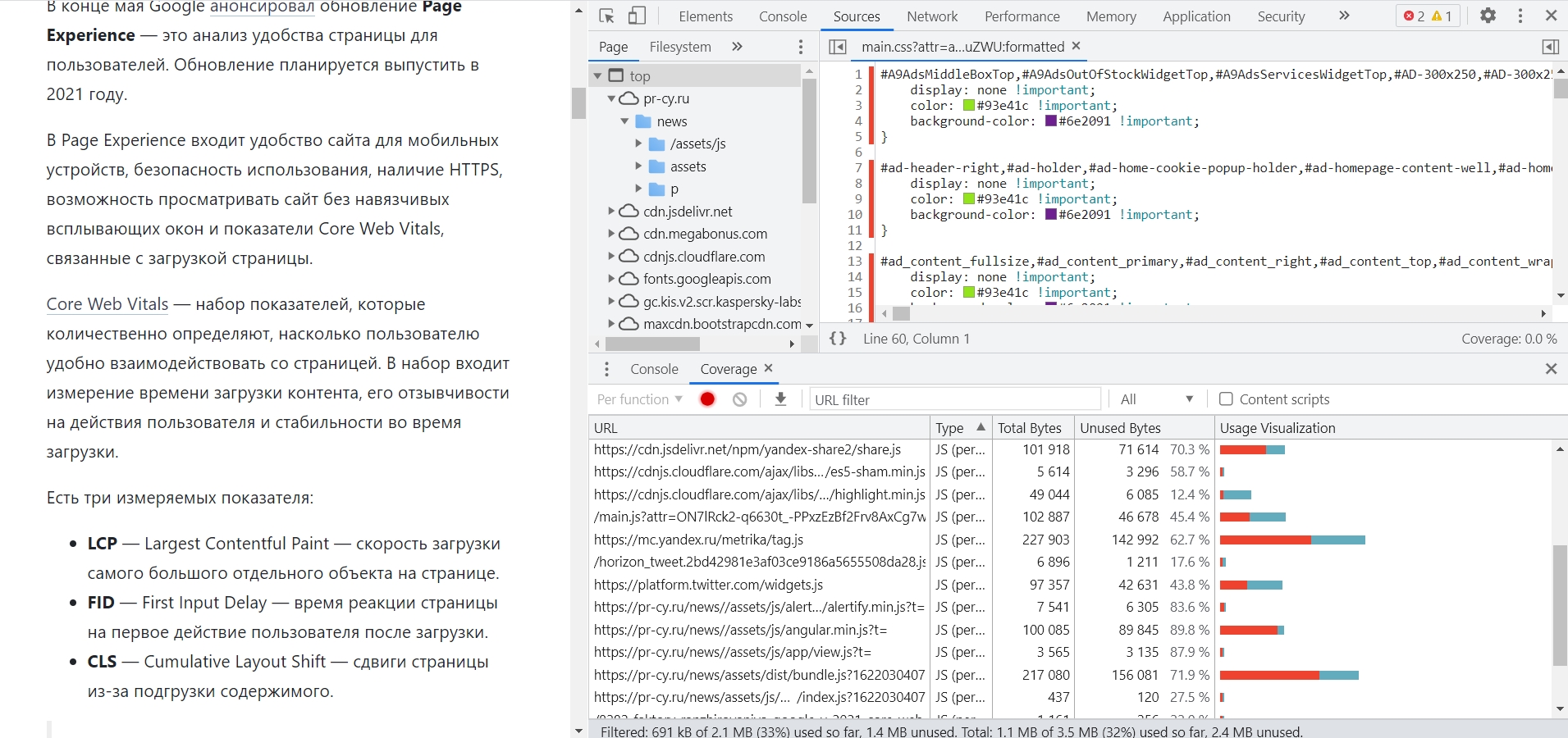
Task: Select the Filesystem navigator tab
Action: point(680,47)
